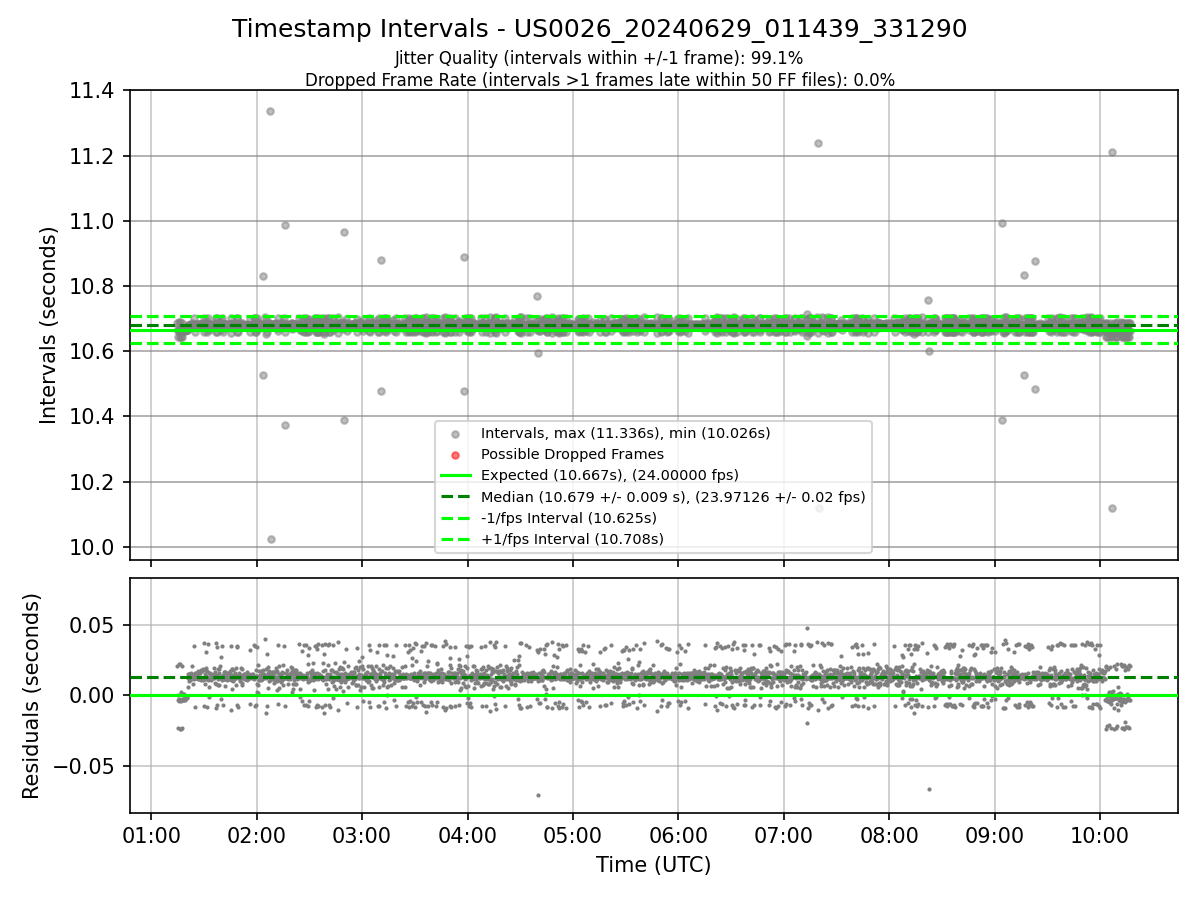This screenshot has height=900, width=1200.
Task: Click the residuals tick label '−0.05'
Action: tap(85, 767)
